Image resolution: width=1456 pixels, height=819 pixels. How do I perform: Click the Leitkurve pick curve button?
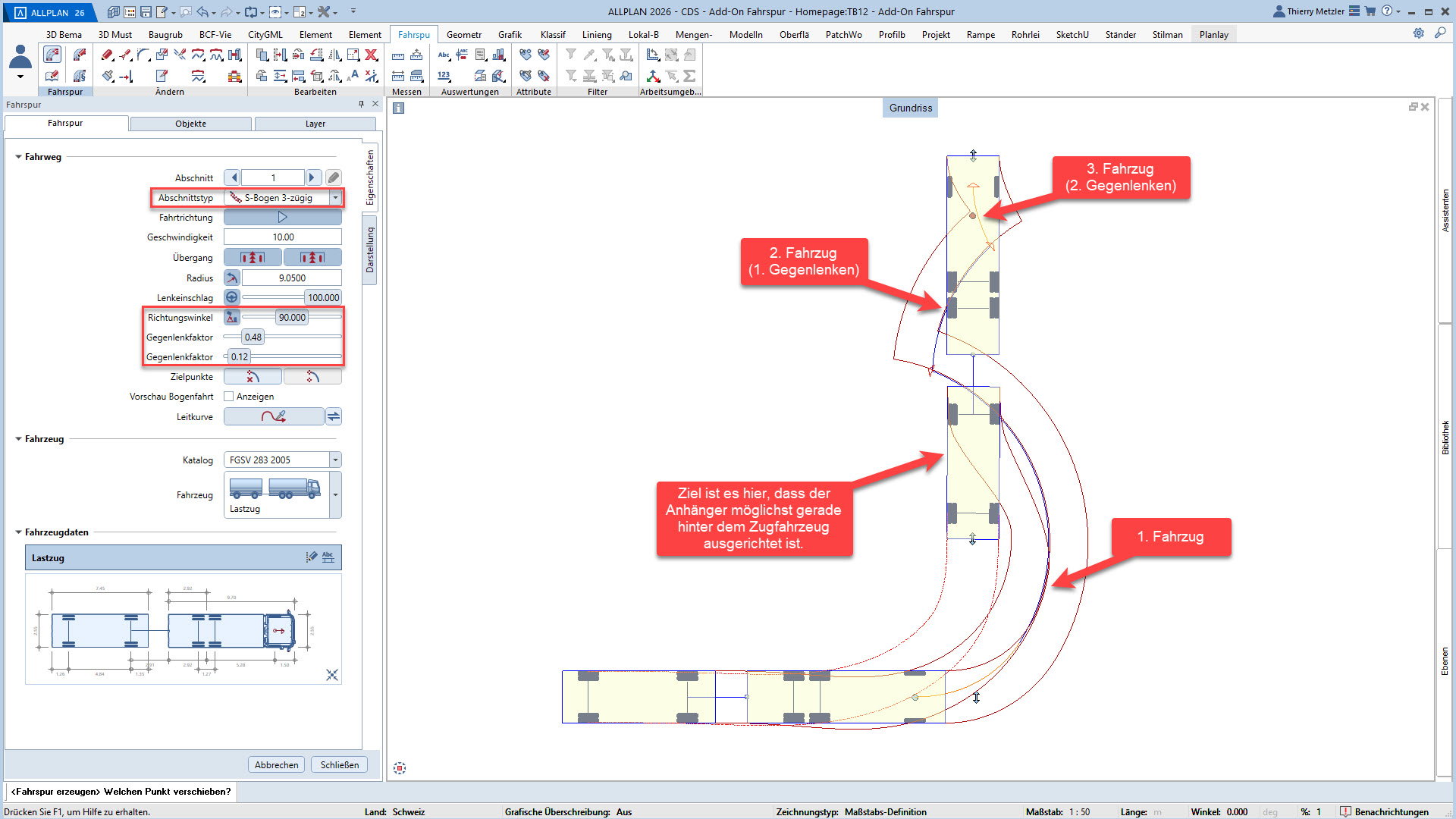273,416
